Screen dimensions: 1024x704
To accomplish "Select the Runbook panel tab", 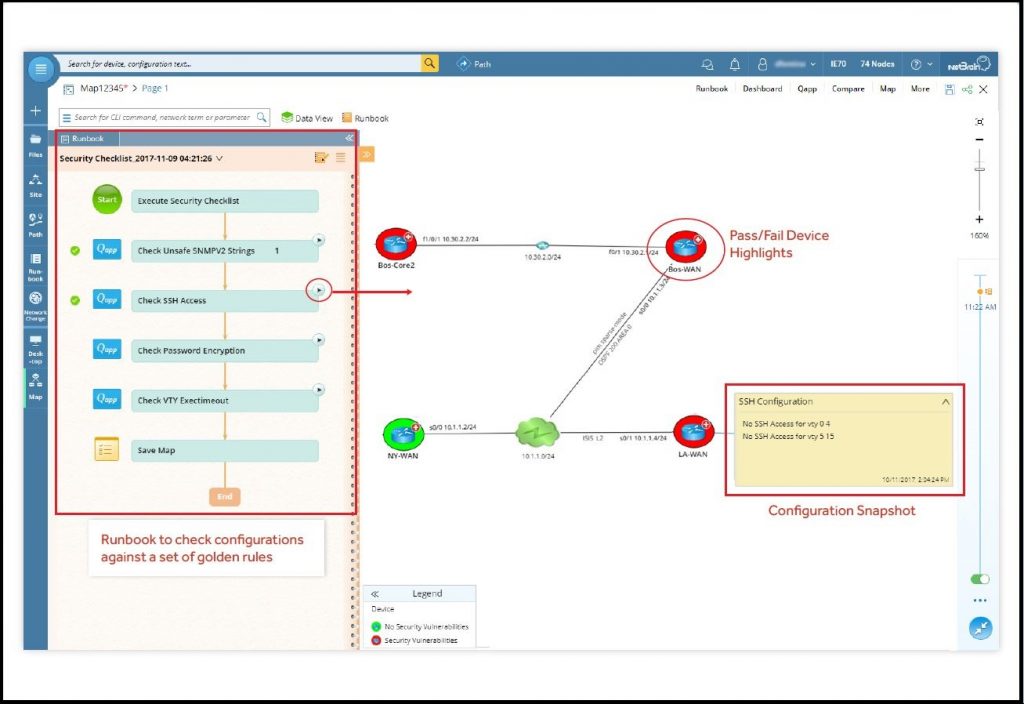I will 88,138.
